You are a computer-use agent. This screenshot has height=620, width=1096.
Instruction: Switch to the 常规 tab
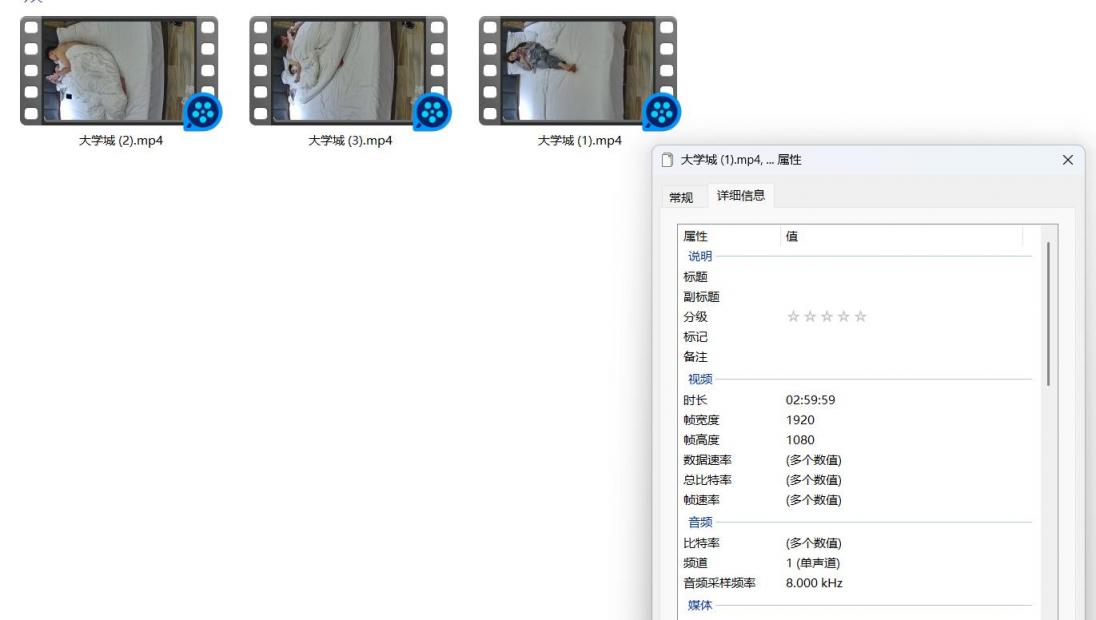tap(681, 198)
